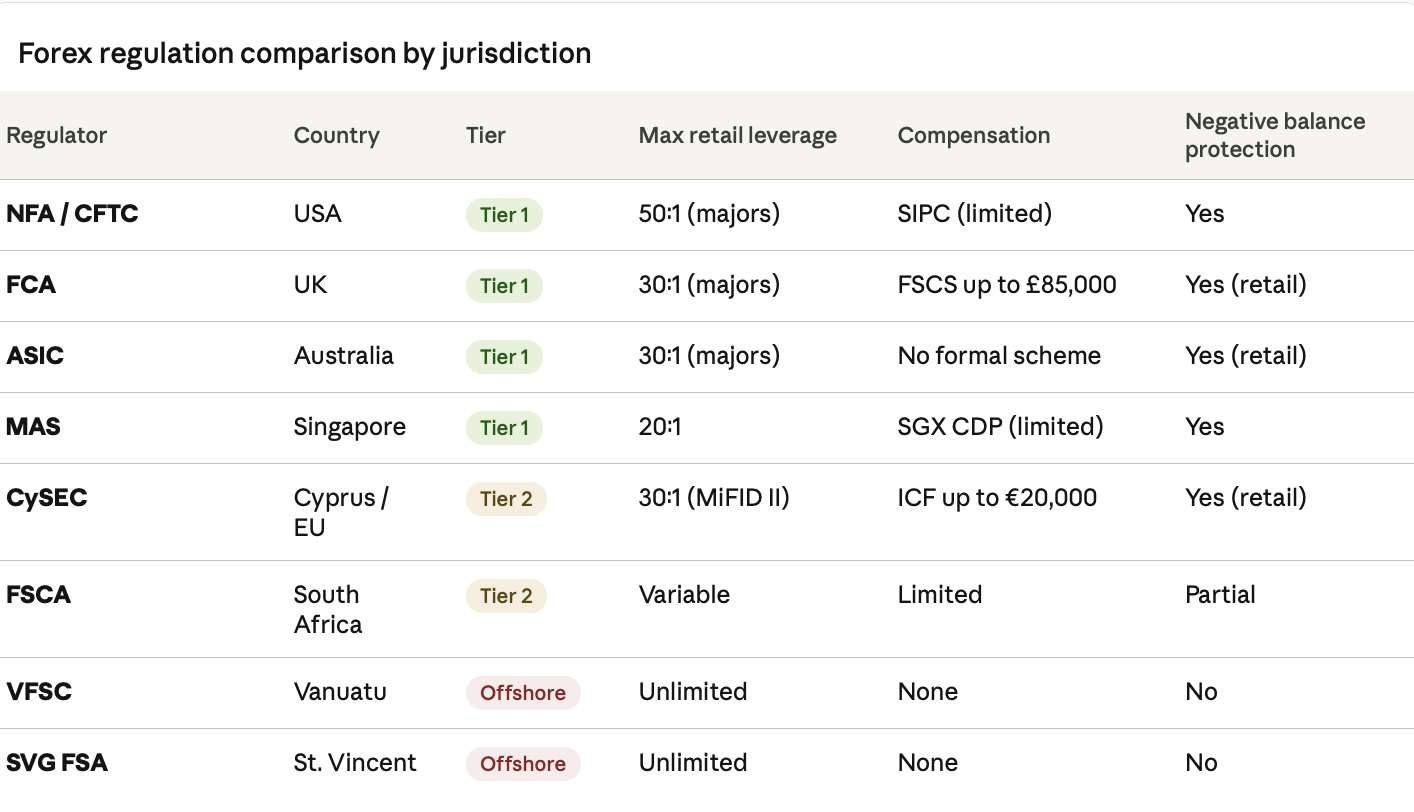Screen dimensions: 1414x812
Task: Select the Tier column header
Action: click(x=486, y=136)
